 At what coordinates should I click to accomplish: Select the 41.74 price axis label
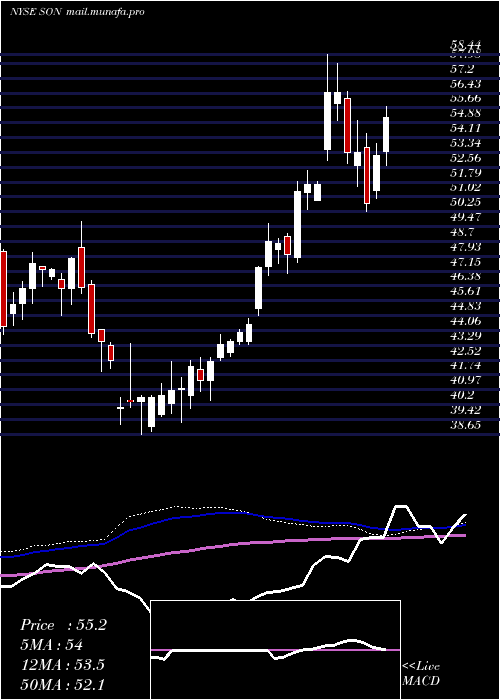click(466, 365)
